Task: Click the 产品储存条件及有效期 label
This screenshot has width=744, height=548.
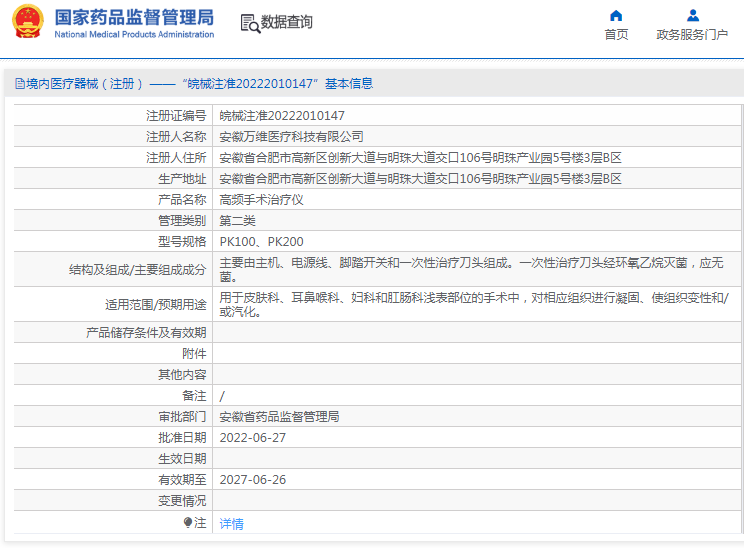Action: tap(146, 333)
